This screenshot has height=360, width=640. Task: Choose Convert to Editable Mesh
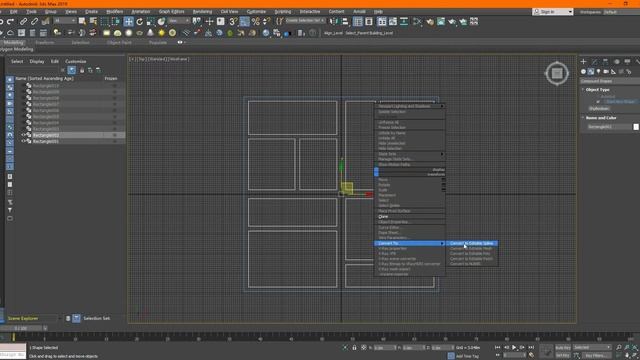(471, 248)
